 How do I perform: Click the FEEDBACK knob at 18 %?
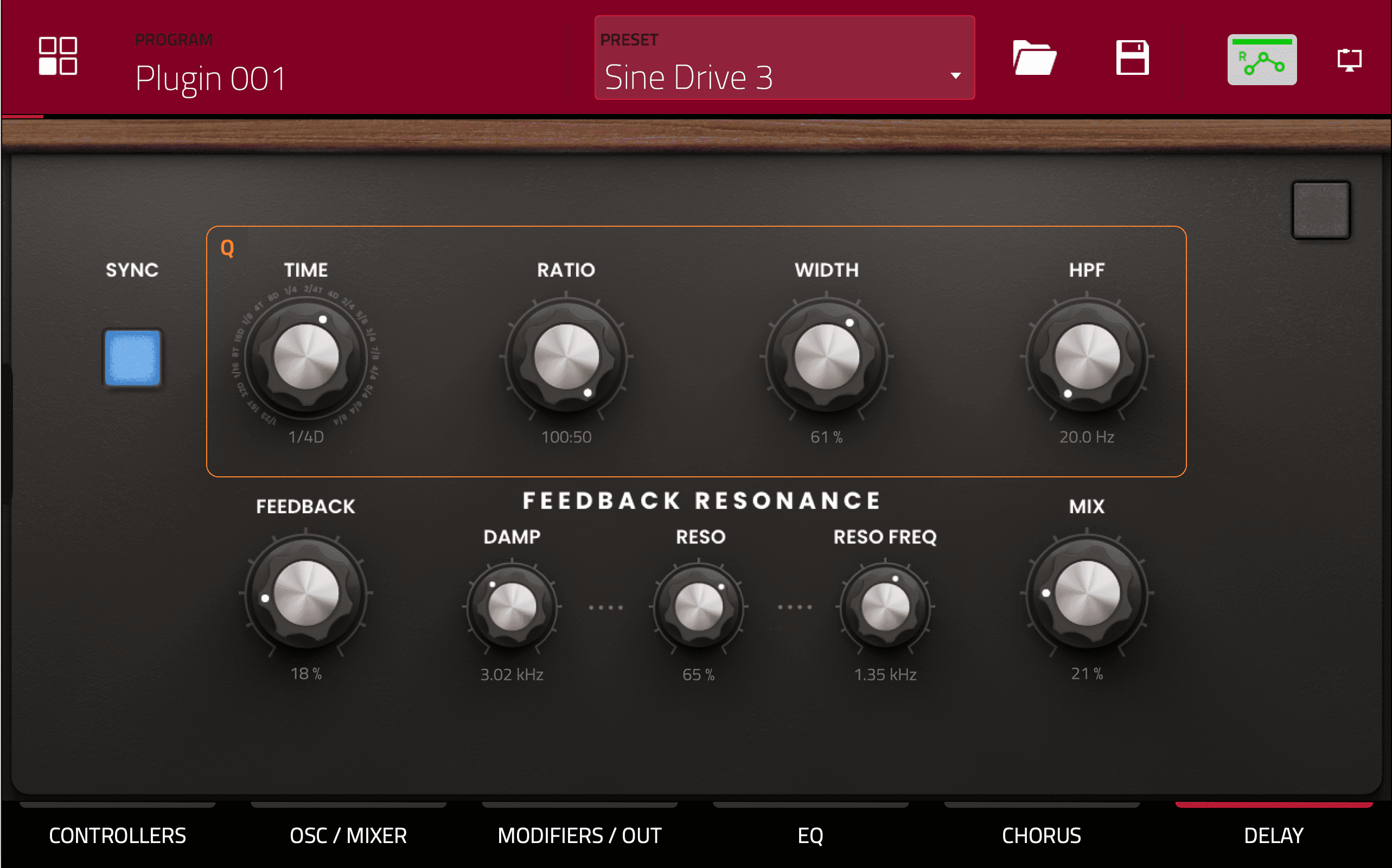click(306, 593)
